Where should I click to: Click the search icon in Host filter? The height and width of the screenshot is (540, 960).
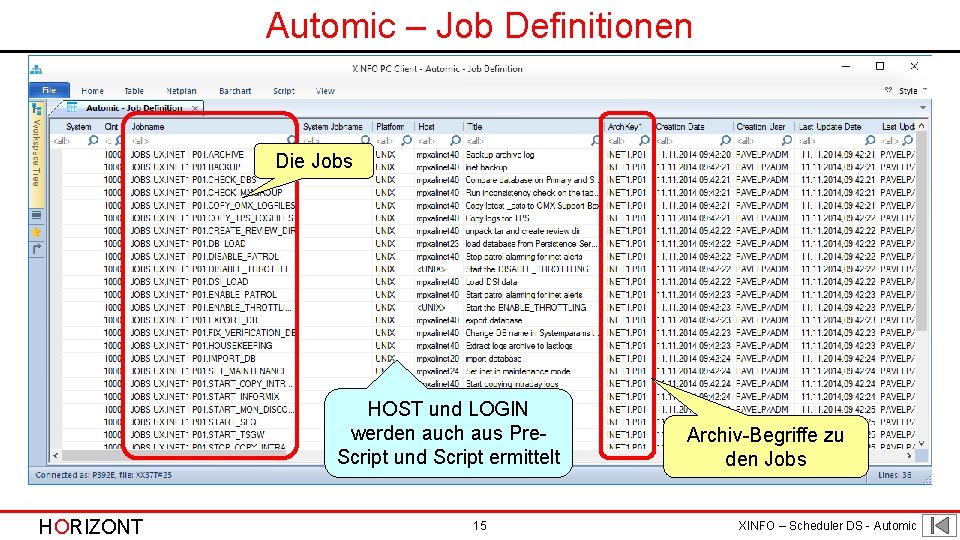pyautogui.click(x=456, y=140)
